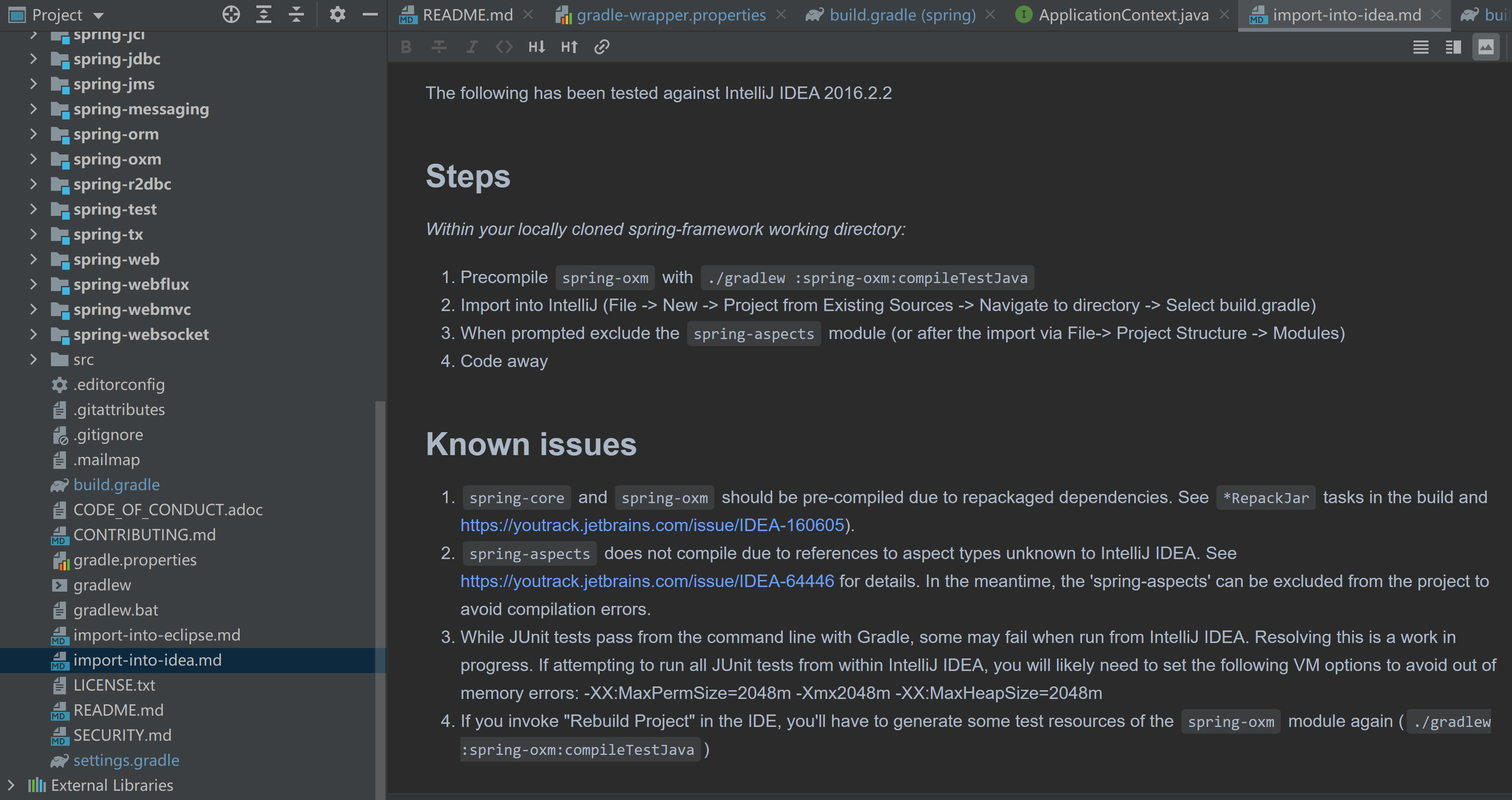The height and width of the screenshot is (800, 1512).
Task: Expand the spring-messaging module folder
Action: pyautogui.click(x=33, y=109)
